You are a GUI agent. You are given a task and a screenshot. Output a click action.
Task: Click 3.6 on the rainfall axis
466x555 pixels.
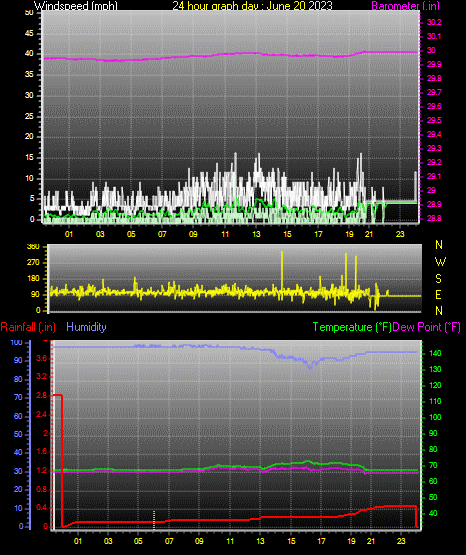(41, 359)
